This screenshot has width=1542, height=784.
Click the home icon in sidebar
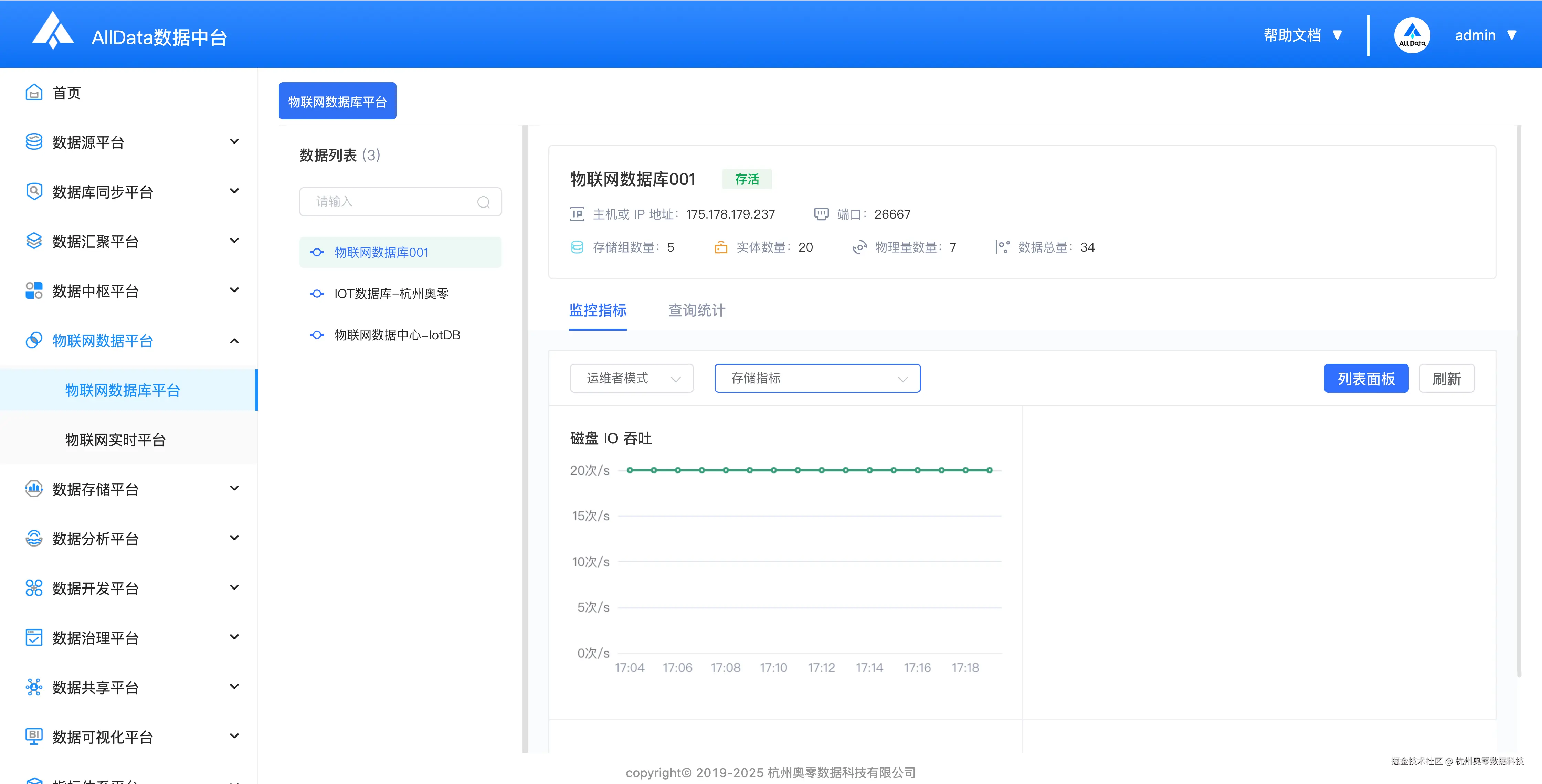tap(34, 93)
